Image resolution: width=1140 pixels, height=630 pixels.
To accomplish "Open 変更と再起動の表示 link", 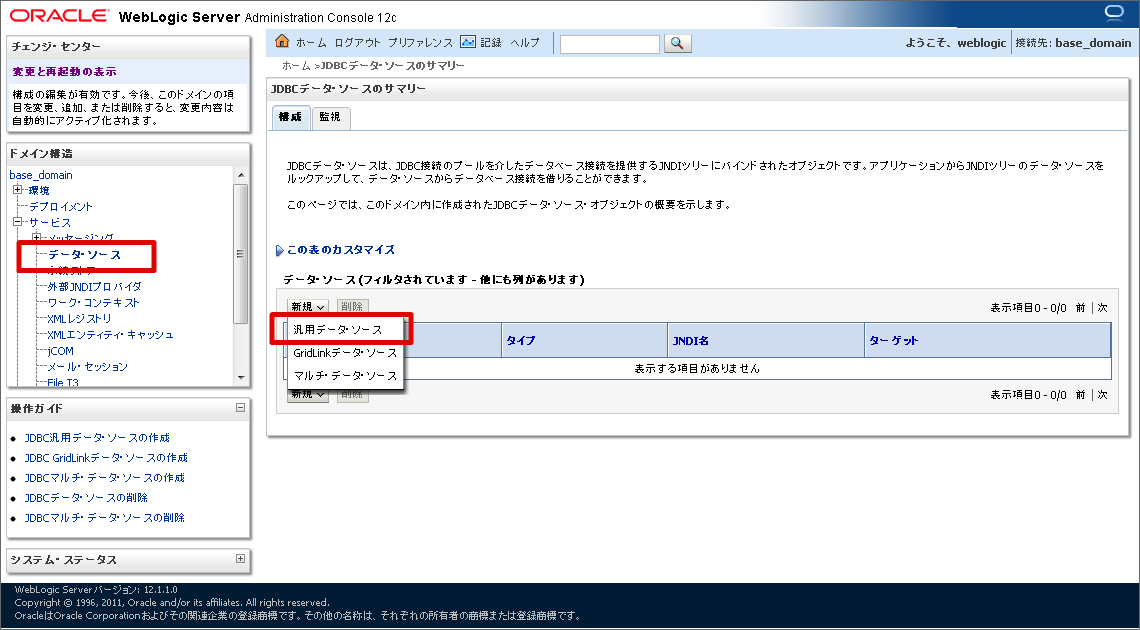I will coord(65,72).
